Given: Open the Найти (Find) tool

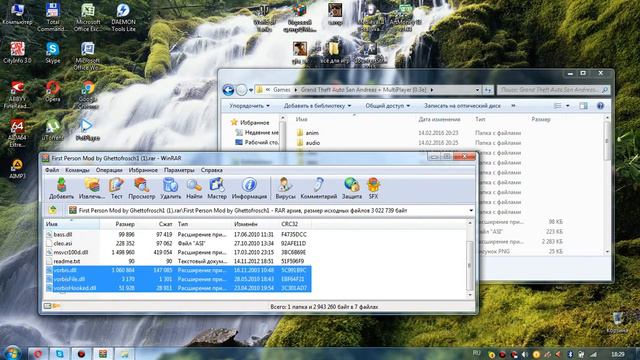Looking at the screenshot, I should coord(194,188).
